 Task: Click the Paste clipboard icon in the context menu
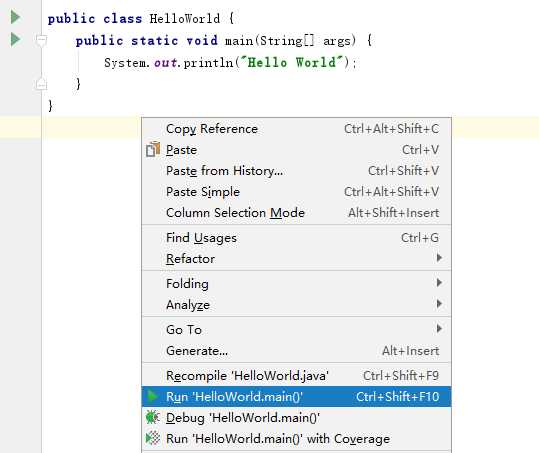[x=153, y=149]
